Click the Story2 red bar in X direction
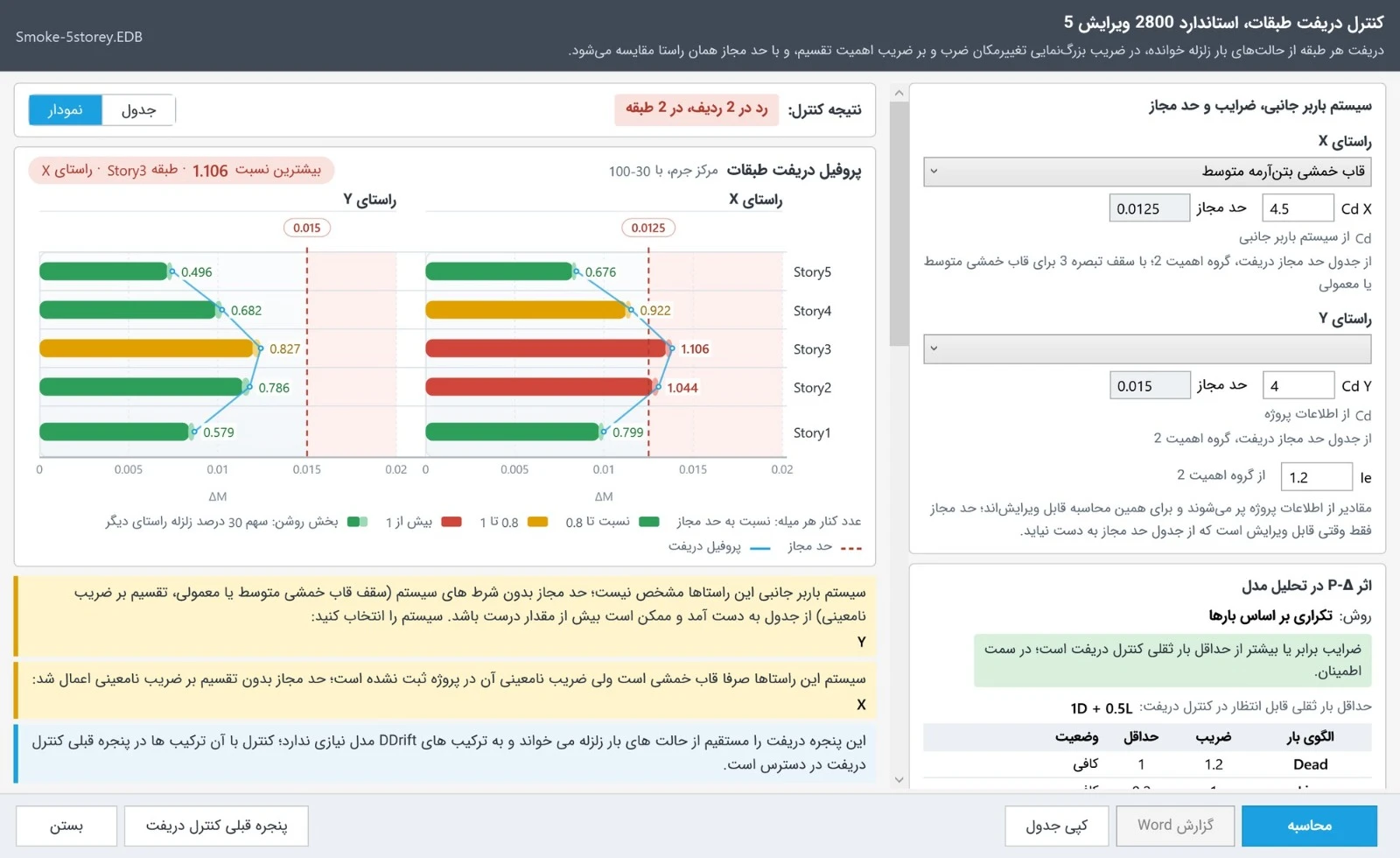The image size is (1400, 858). tap(541, 387)
